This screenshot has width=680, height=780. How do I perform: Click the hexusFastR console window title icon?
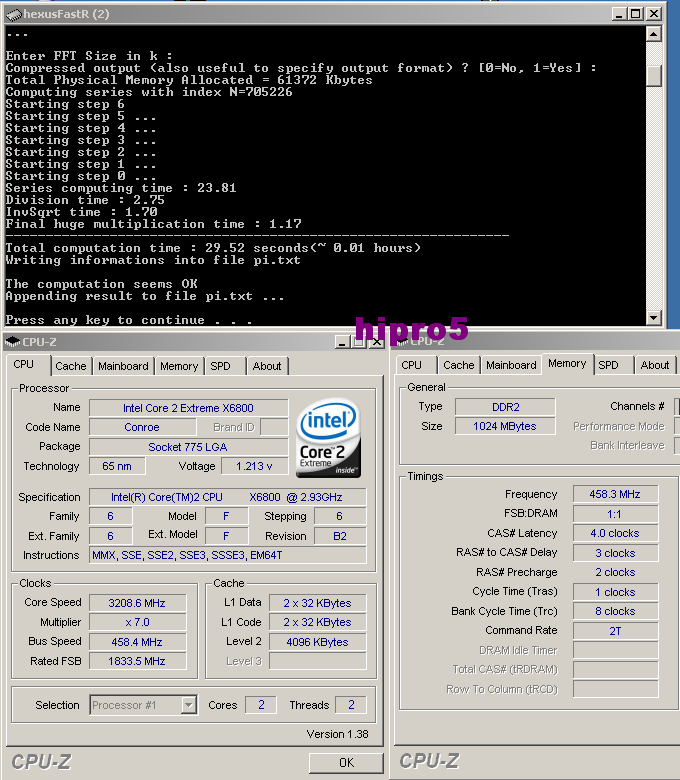[x=13, y=14]
